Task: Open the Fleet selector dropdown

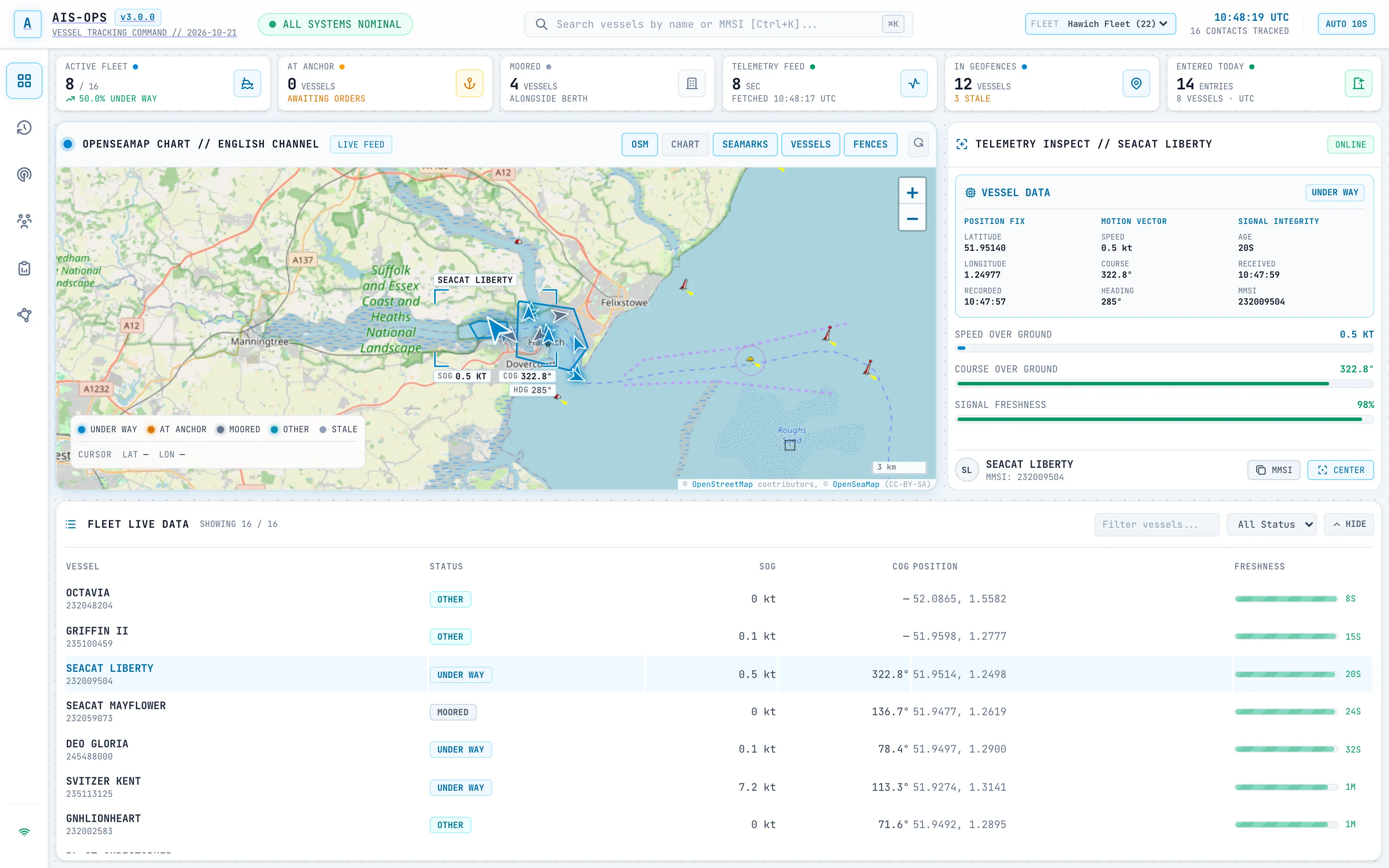Action: click(x=1100, y=24)
